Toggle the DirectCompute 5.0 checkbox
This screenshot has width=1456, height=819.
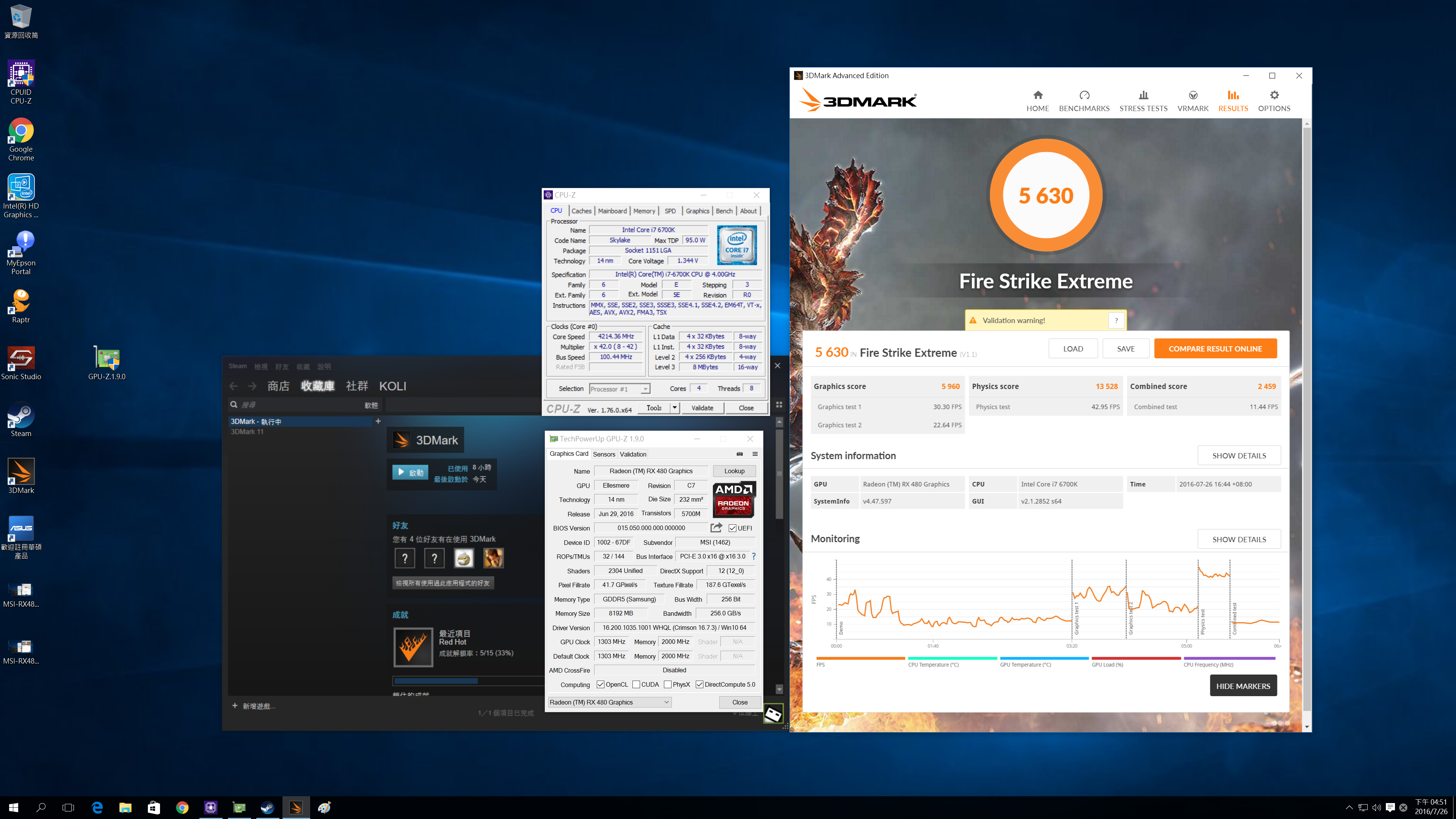pyautogui.click(x=699, y=684)
